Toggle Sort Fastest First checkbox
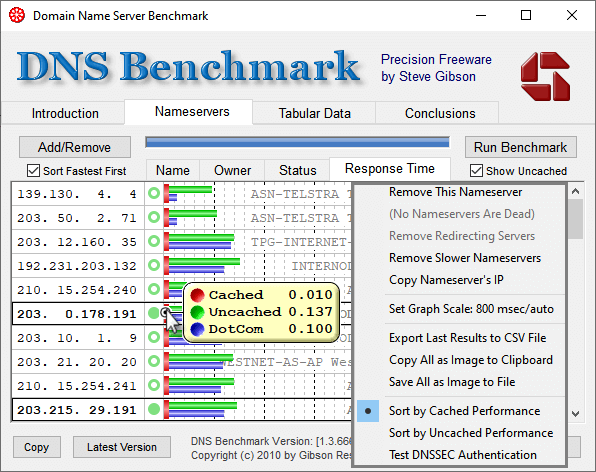This screenshot has width=596, height=472. point(33,171)
